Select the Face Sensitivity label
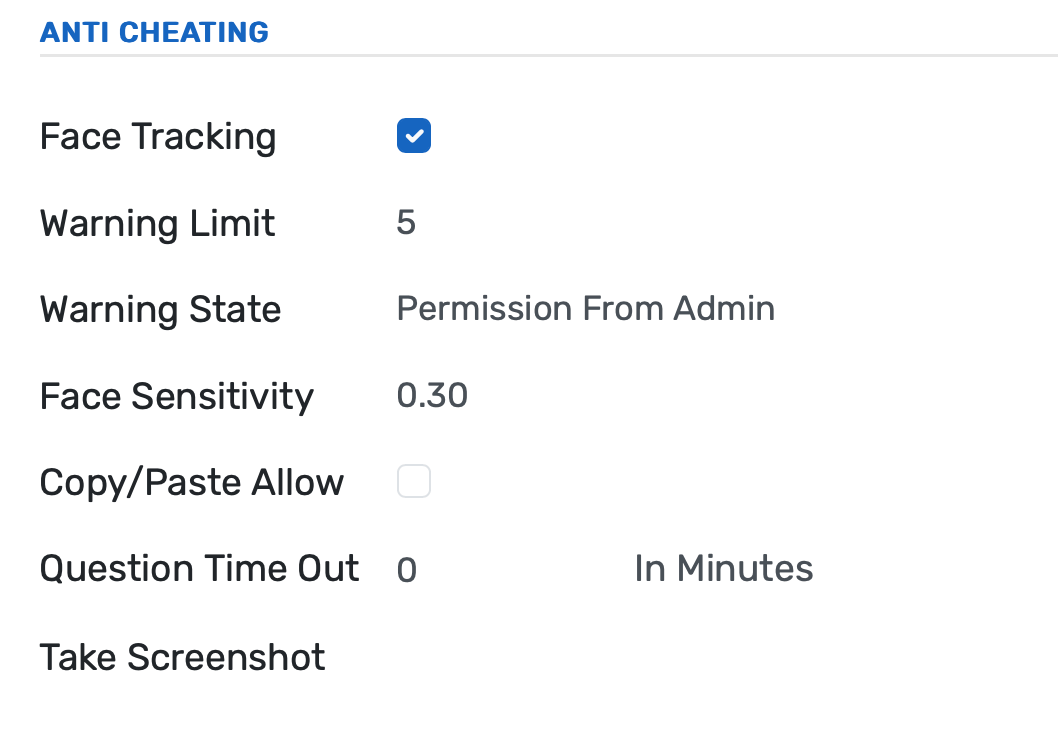The height and width of the screenshot is (752, 1058). coord(176,396)
